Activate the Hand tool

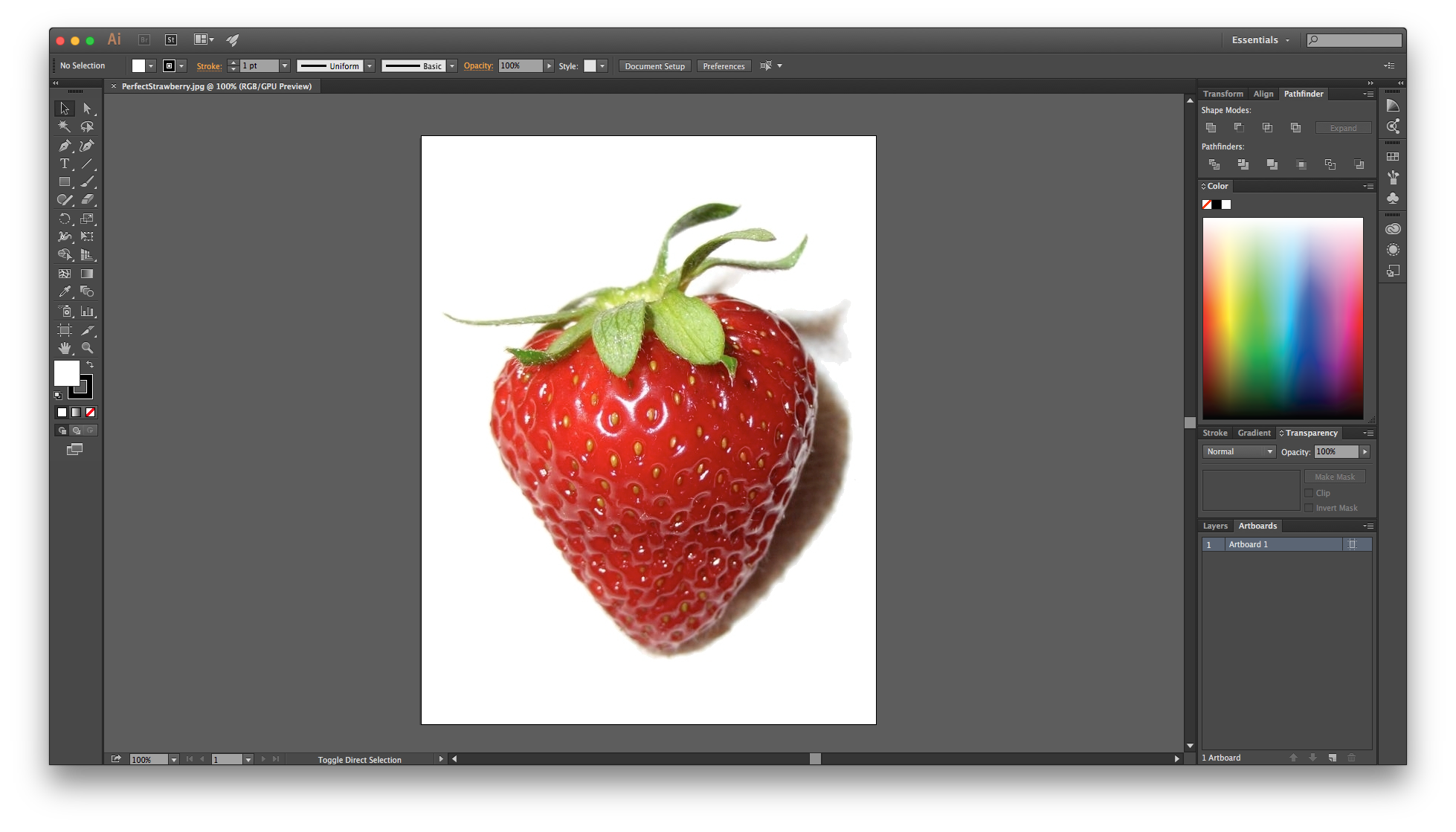point(65,348)
